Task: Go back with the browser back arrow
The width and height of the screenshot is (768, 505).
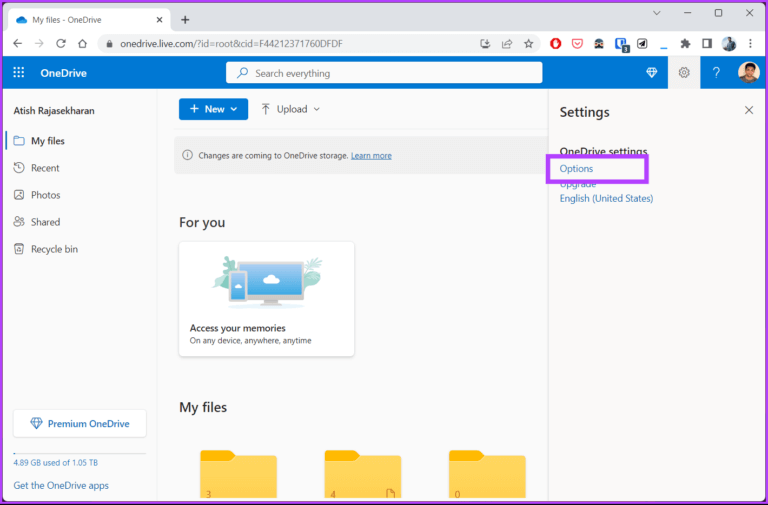Action: tap(18, 44)
